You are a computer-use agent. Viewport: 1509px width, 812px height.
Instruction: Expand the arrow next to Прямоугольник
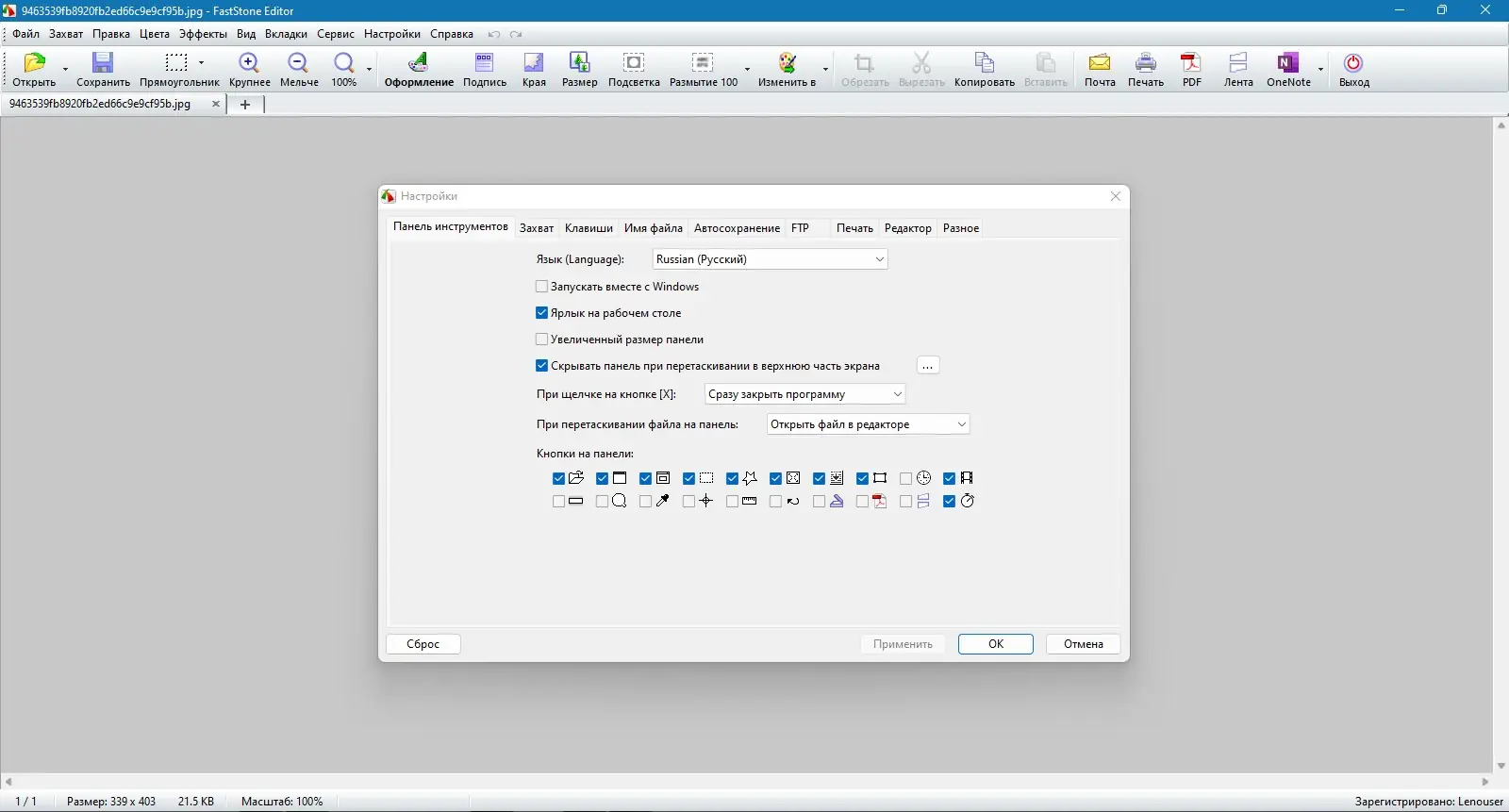click(201, 63)
